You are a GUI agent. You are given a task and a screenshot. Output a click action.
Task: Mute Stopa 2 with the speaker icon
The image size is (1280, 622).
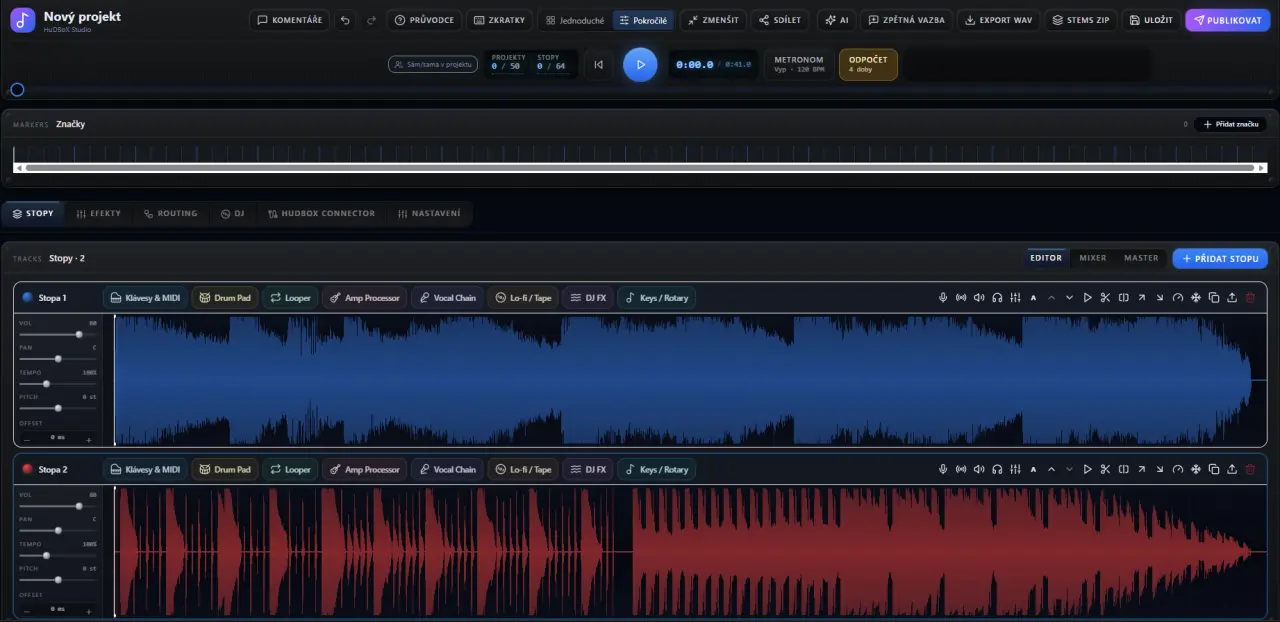click(979, 469)
